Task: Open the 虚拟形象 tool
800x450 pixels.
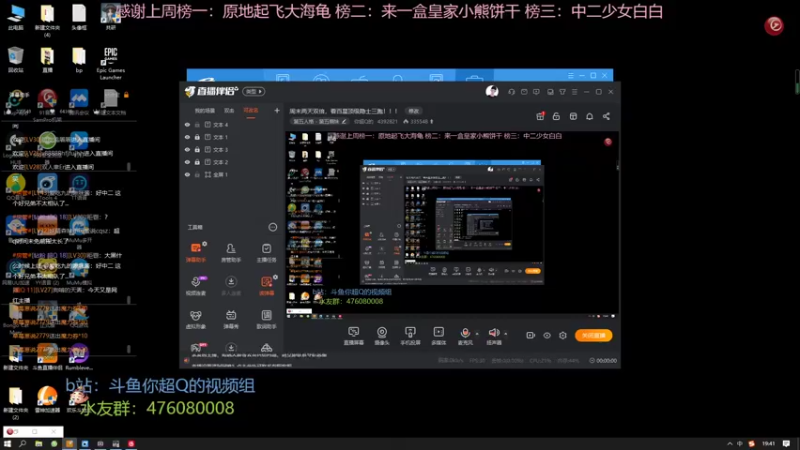Action: 196,319
